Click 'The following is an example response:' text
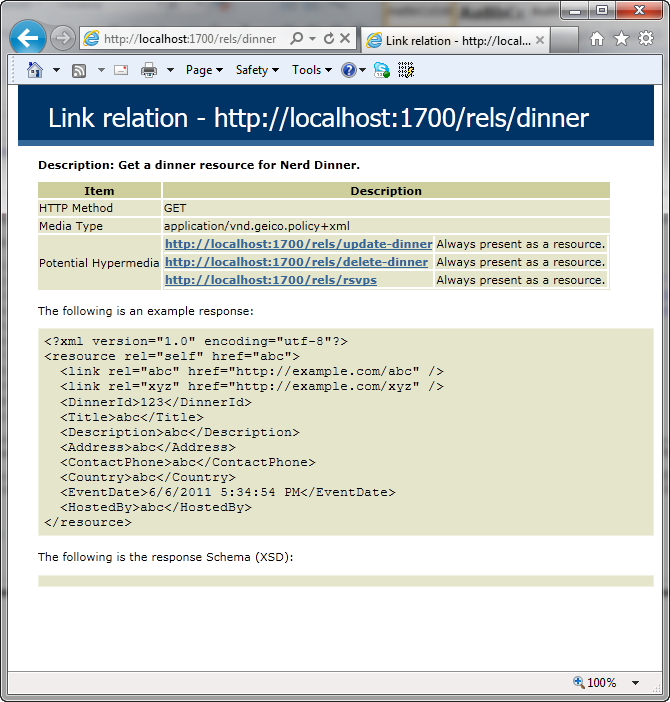670x702 pixels. [145, 311]
